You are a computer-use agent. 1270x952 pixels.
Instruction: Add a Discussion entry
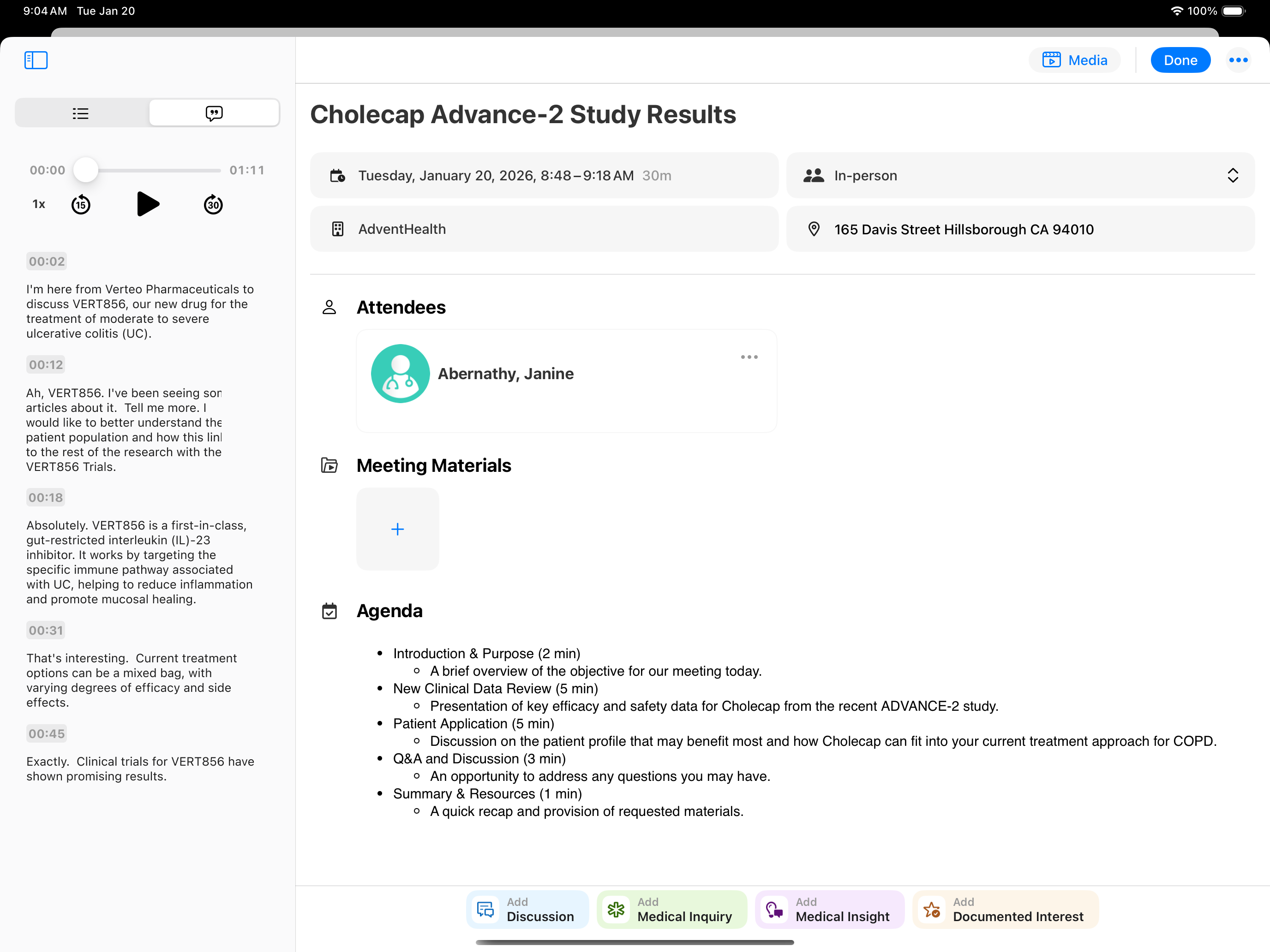[527, 910]
